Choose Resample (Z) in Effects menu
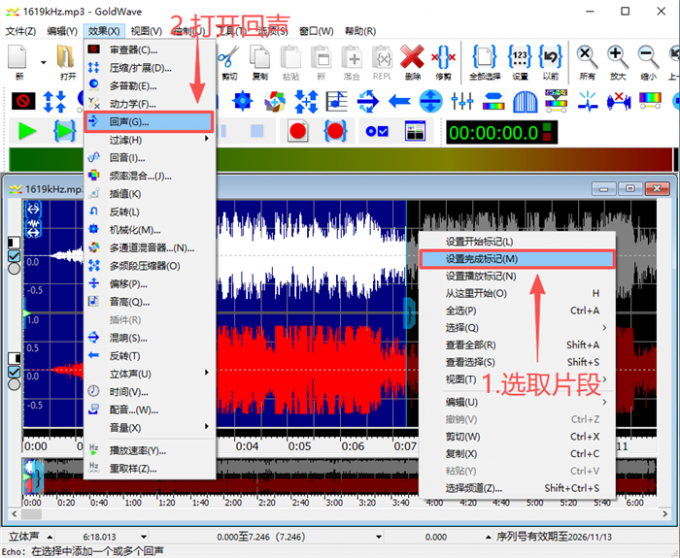The height and width of the screenshot is (558, 680). click(x=149, y=469)
